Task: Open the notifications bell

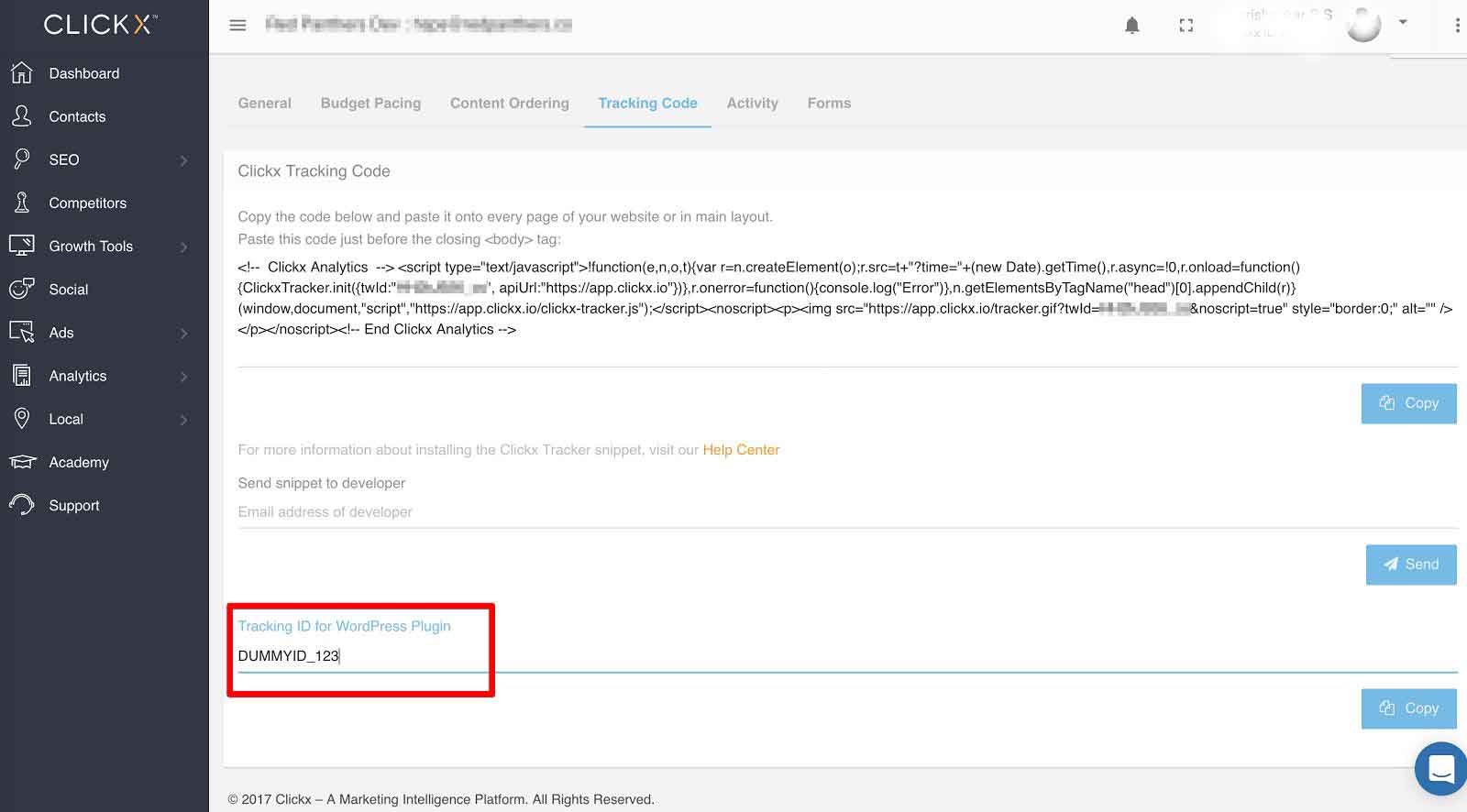Action: (1132, 26)
